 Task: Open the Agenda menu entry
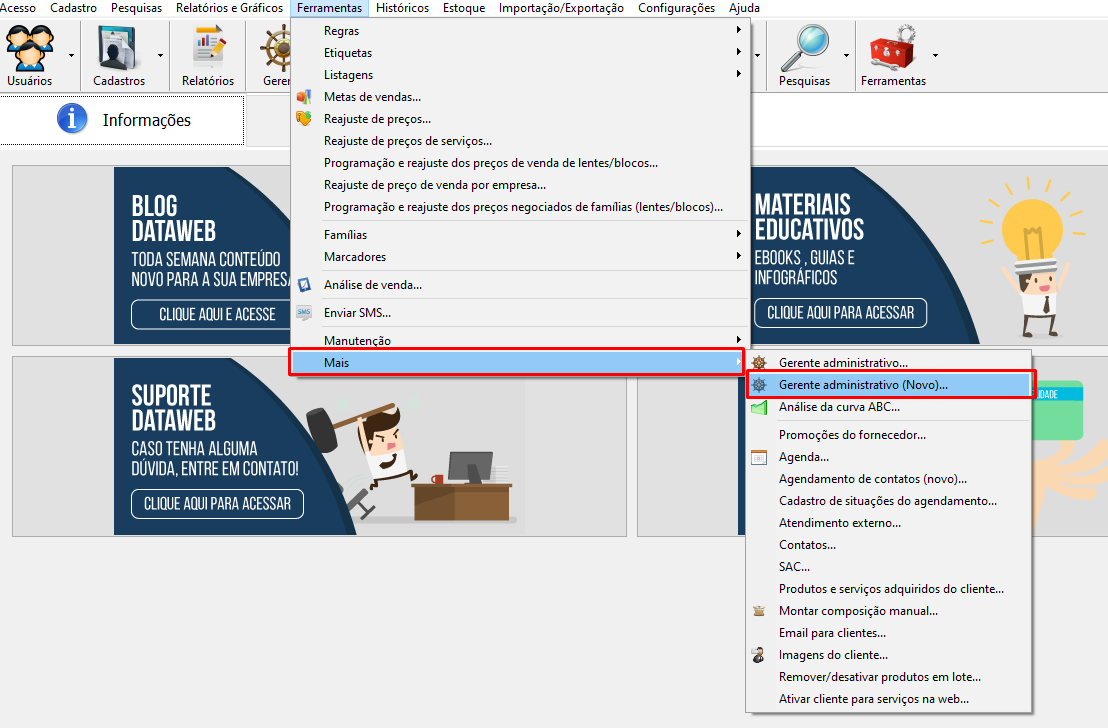pyautogui.click(x=803, y=457)
